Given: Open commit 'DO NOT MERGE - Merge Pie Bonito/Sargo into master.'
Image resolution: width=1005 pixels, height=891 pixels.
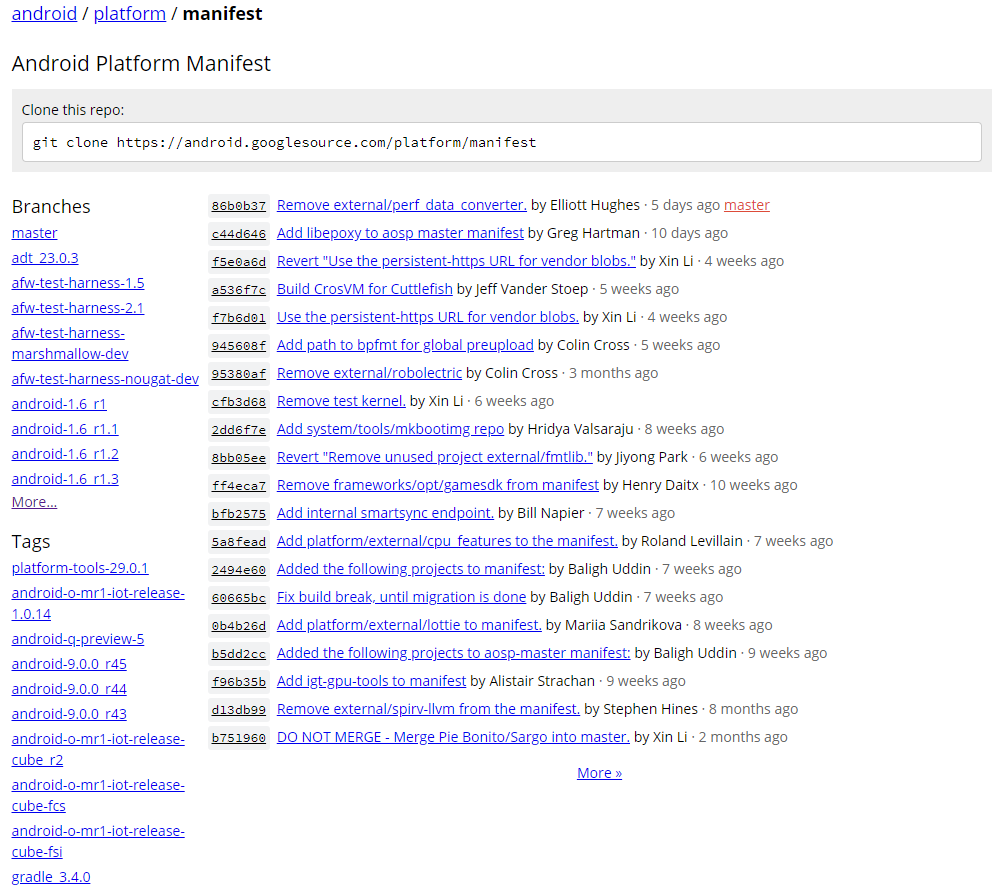Looking at the screenshot, I should click(453, 737).
